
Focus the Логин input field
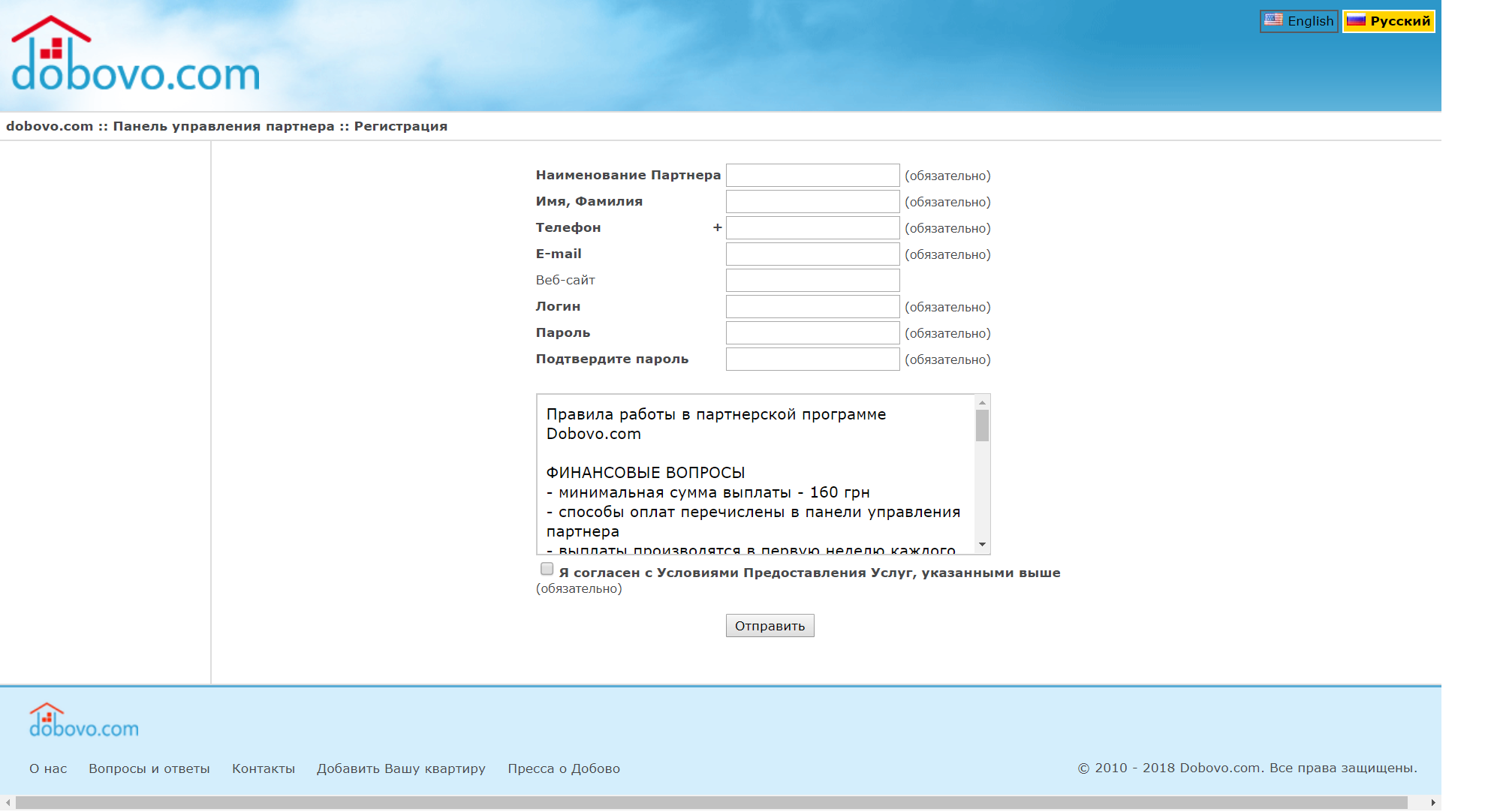click(x=812, y=307)
